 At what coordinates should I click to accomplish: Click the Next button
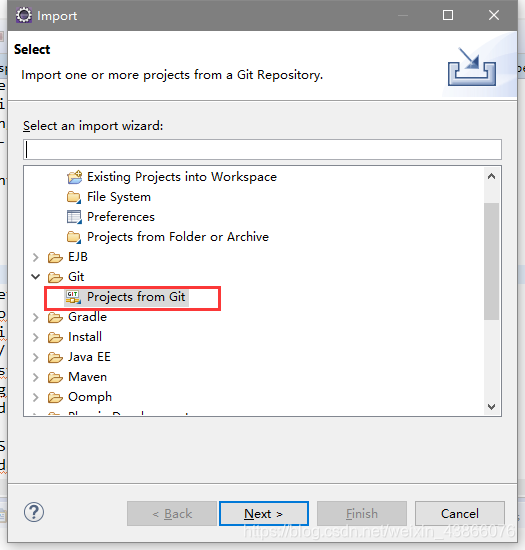(x=264, y=514)
